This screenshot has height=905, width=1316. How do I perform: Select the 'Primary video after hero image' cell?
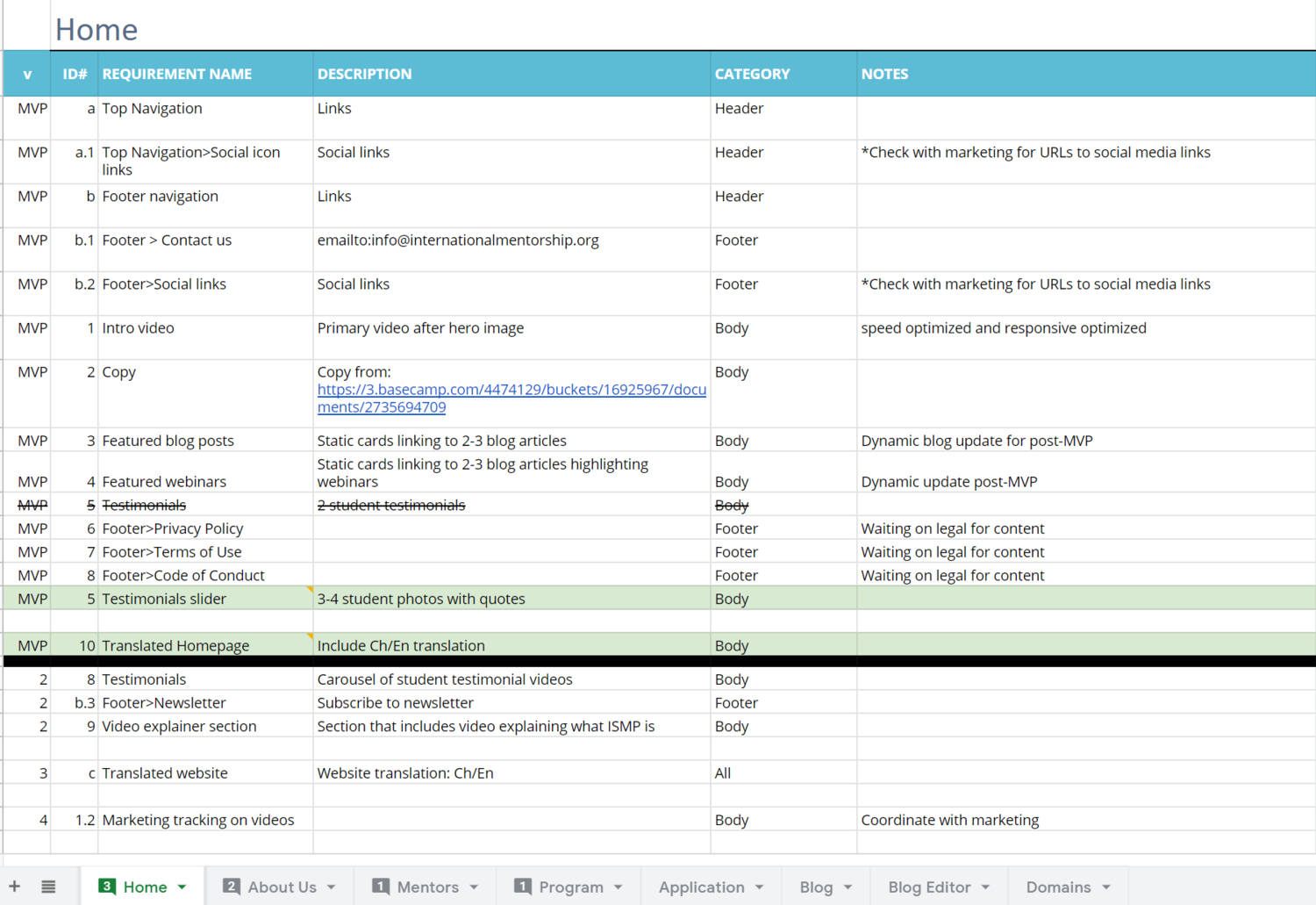click(x=511, y=337)
